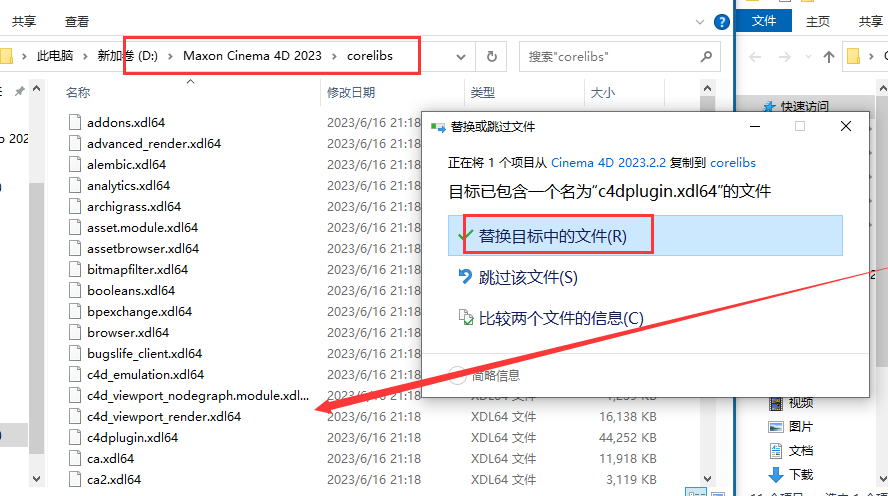Open the corelibs destination link in dialog
The image size is (888, 496).
(733, 163)
